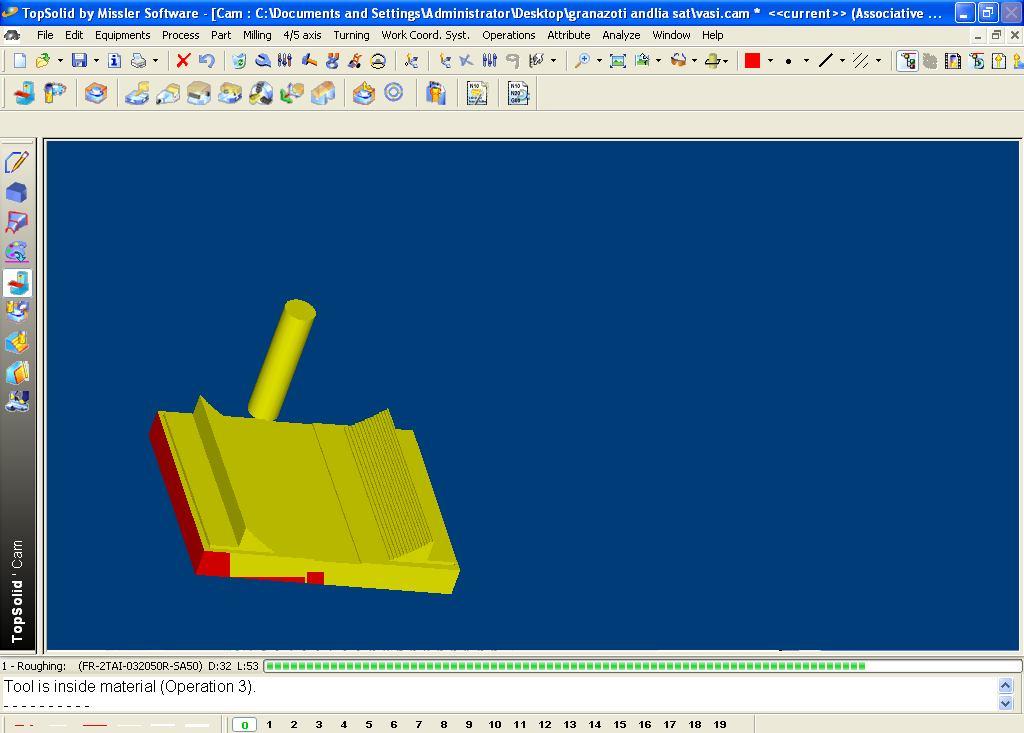Open the Equipments menu
This screenshot has height=733, width=1024.
point(123,35)
